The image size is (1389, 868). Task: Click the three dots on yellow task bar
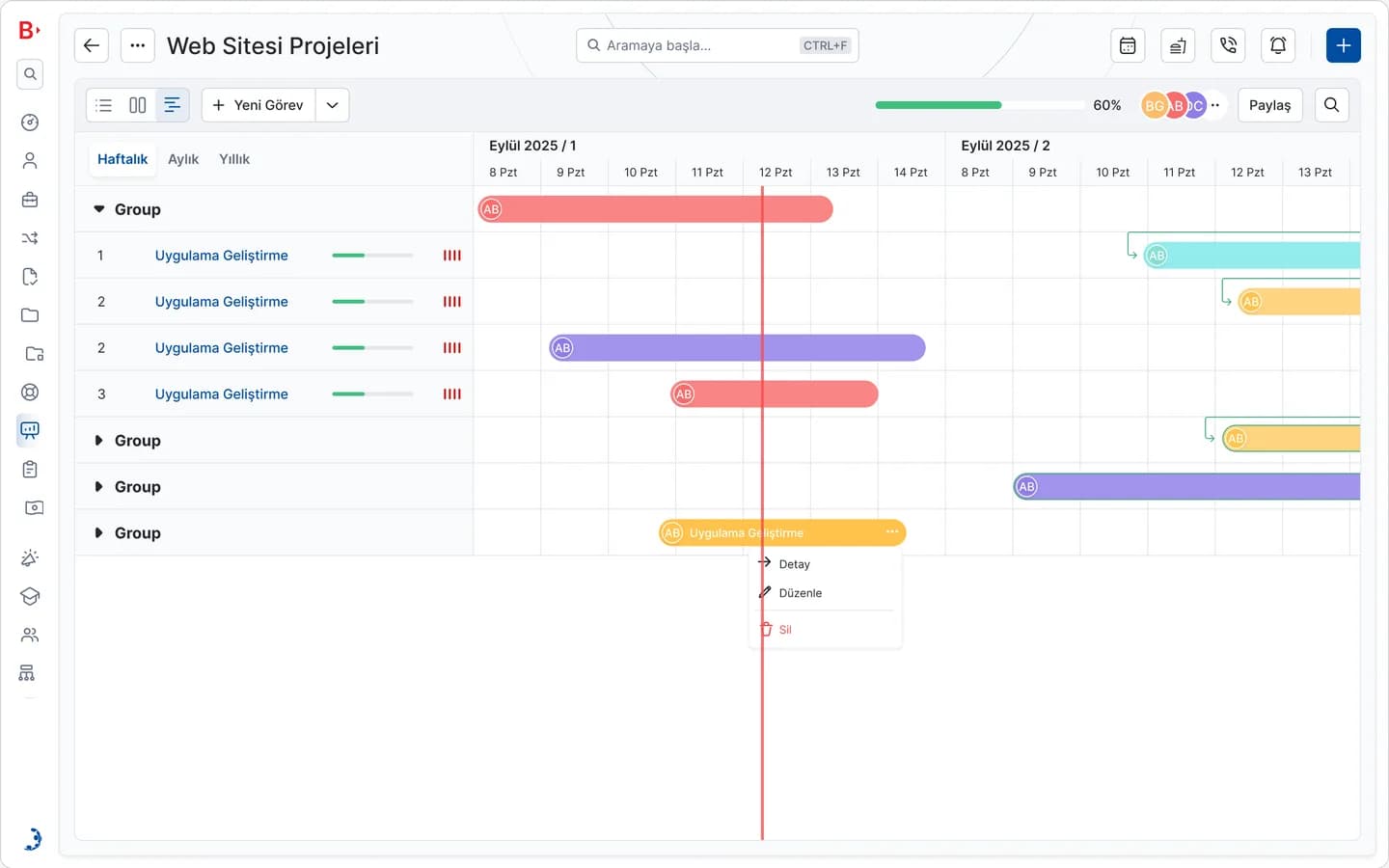coord(892,532)
